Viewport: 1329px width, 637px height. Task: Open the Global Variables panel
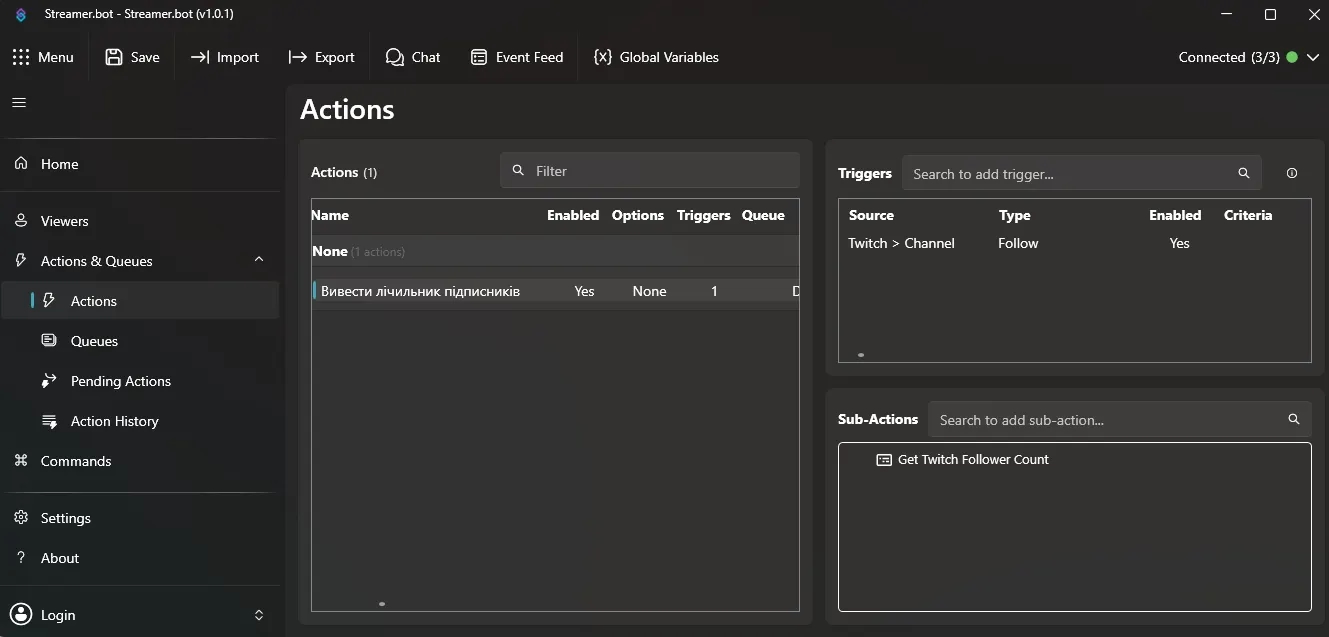(x=656, y=57)
